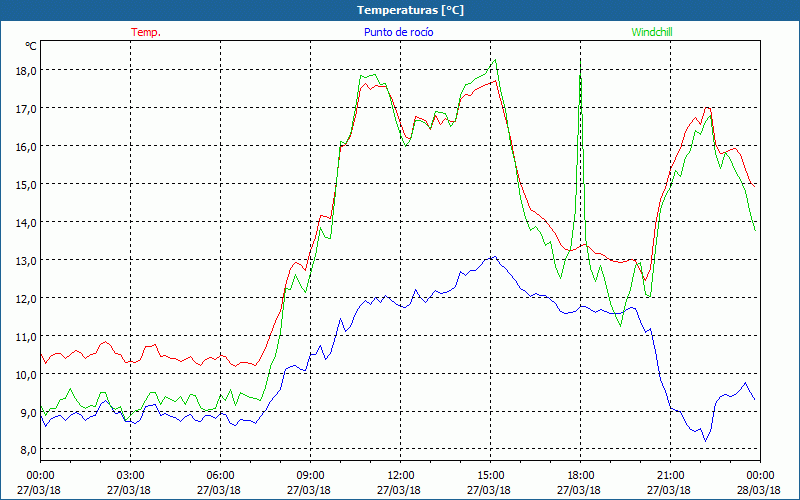Click the 10,0 y-axis value

coord(27,374)
